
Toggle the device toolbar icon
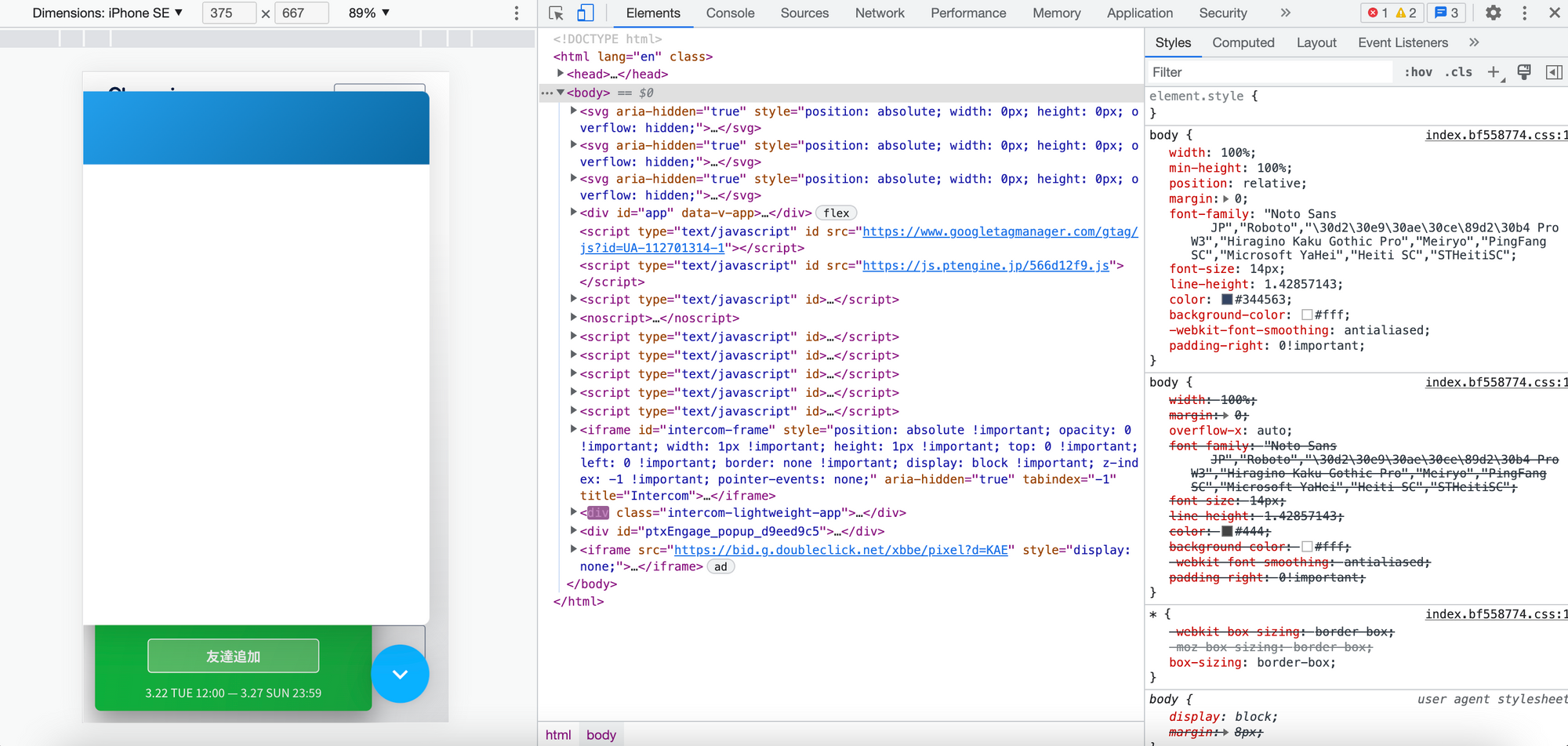tap(586, 13)
